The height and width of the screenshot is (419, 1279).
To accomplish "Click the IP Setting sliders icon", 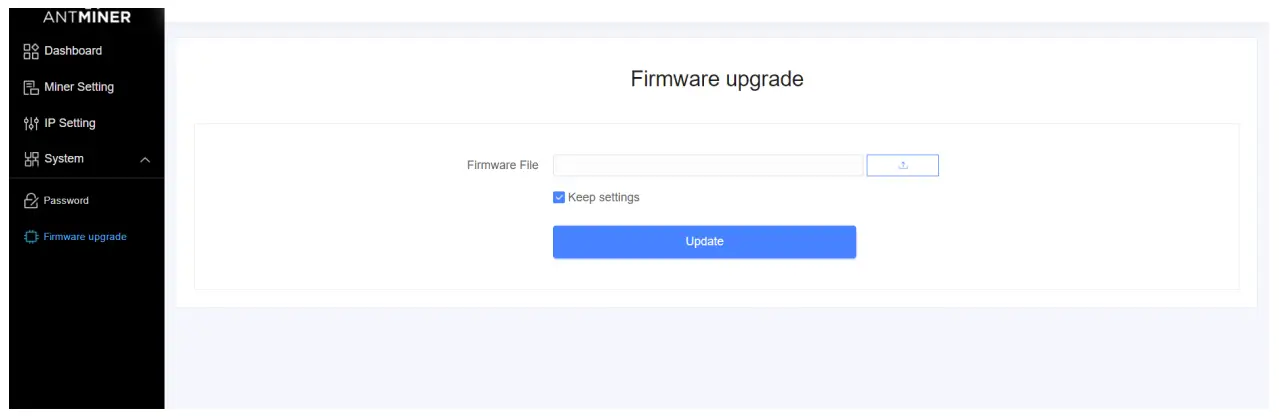I will coord(31,123).
